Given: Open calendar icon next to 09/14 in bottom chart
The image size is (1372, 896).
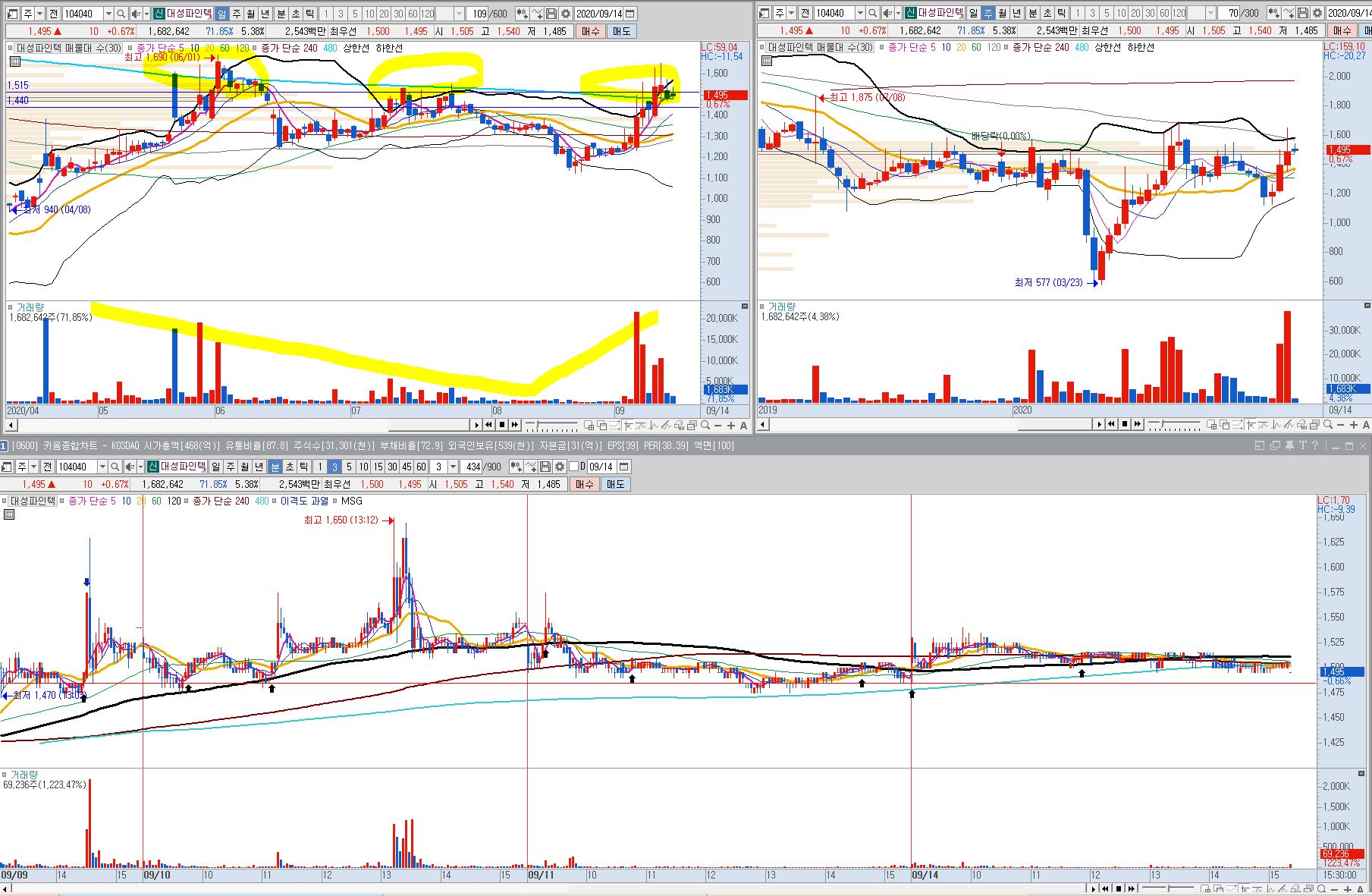Looking at the screenshot, I should [624, 467].
